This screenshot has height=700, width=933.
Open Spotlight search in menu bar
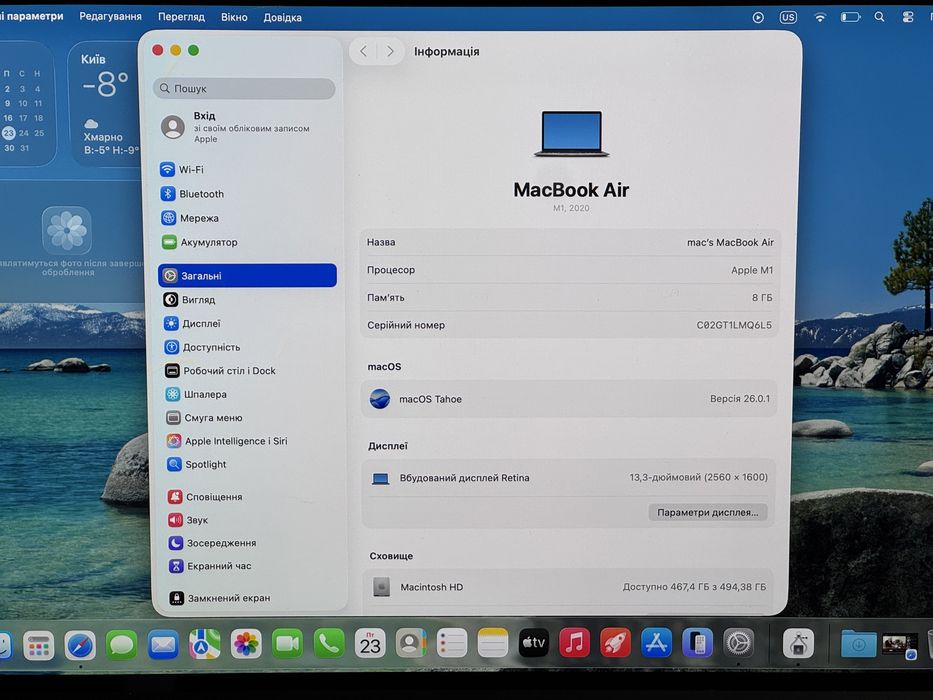tap(879, 17)
